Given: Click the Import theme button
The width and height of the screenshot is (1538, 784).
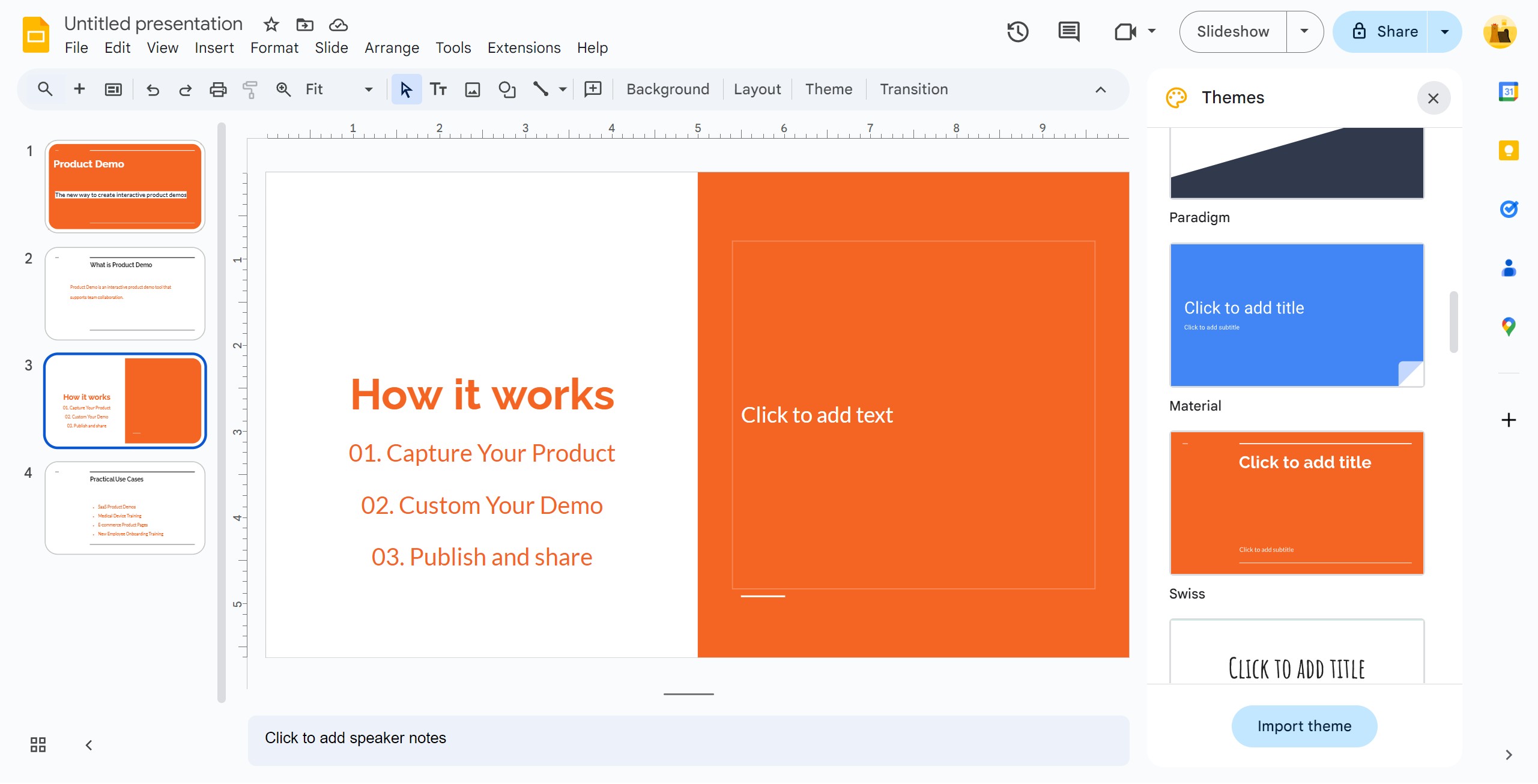Looking at the screenshot, I should coord(1304,726).
